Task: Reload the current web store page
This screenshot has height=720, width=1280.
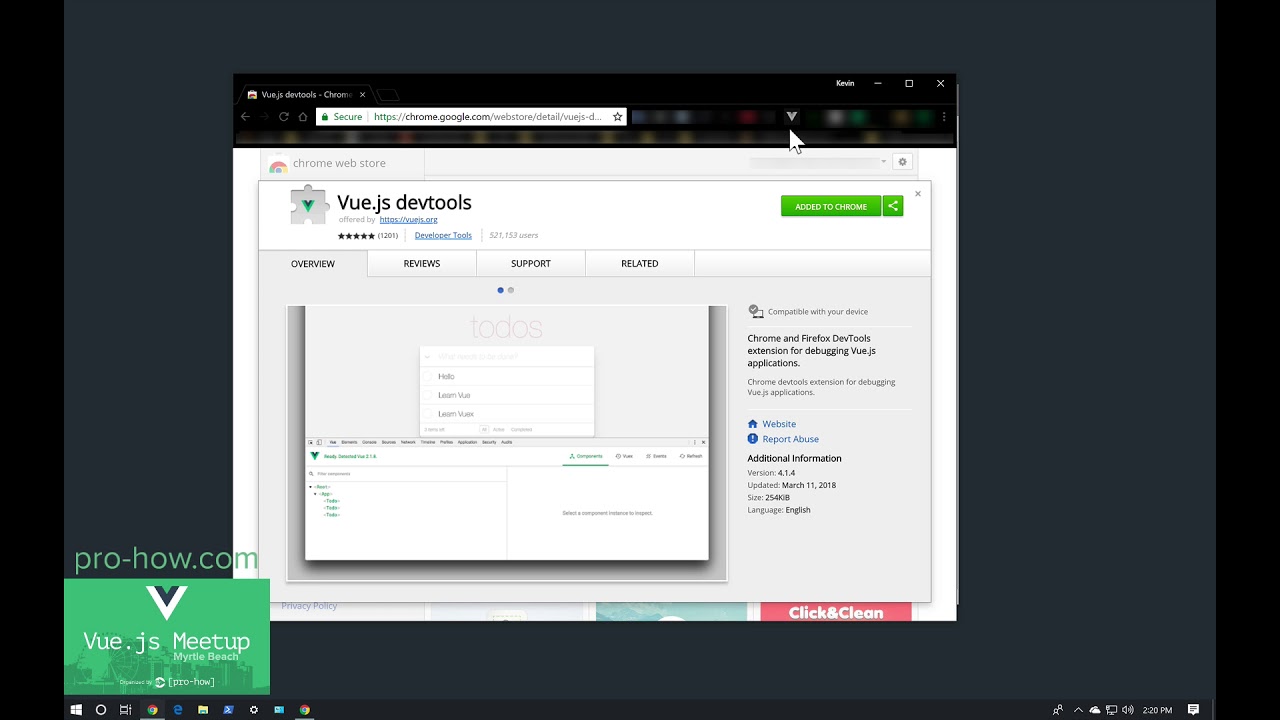Action: coord(284,117)
